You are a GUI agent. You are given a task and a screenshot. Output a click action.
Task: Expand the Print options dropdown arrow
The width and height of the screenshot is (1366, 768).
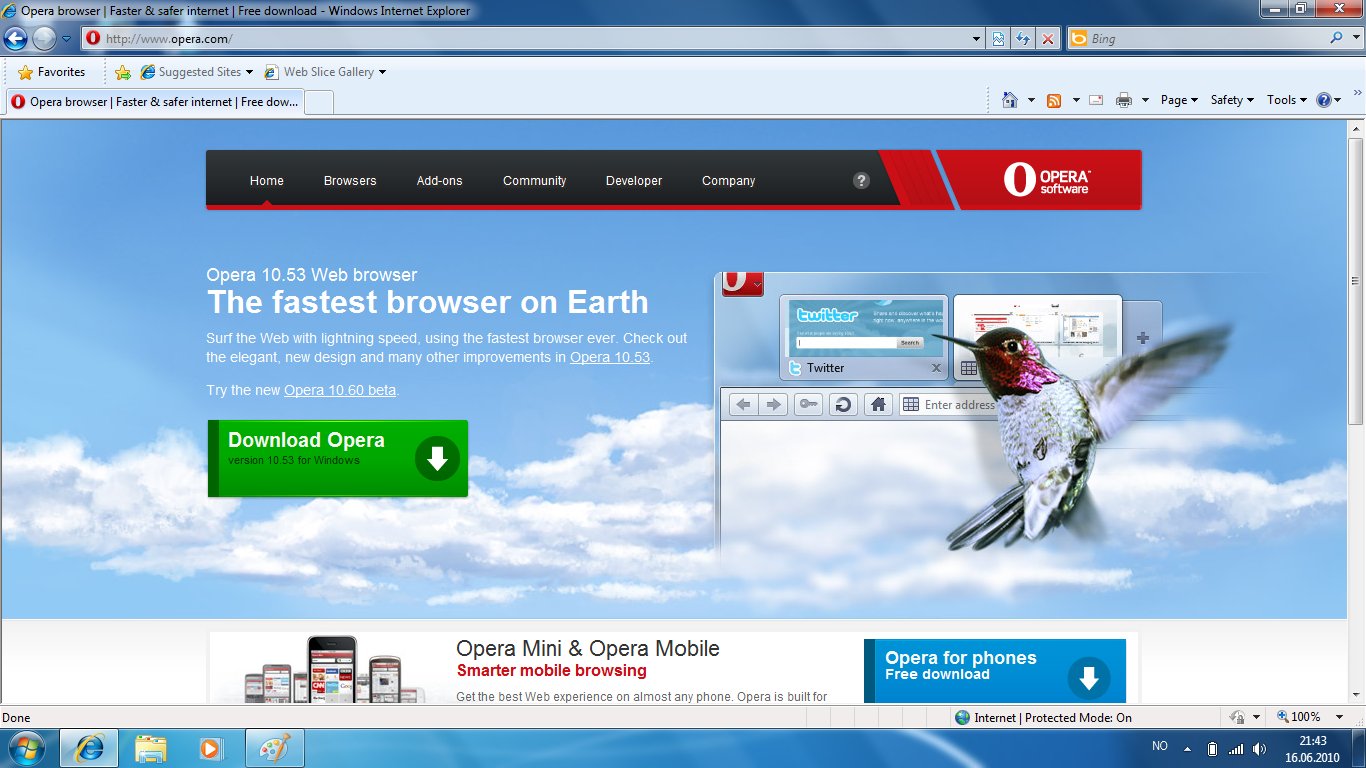(1145, 100)
